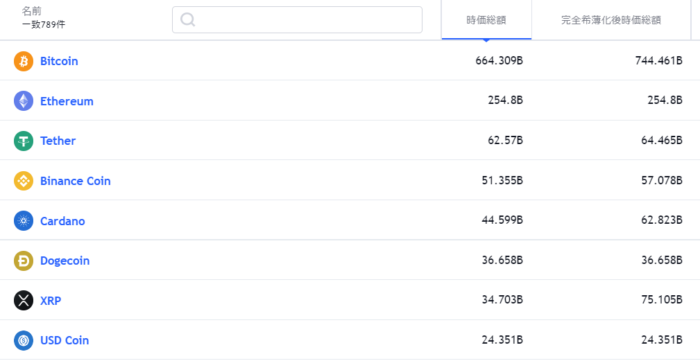Screen dimensions: 700x361
Task: Sort by 完全希薄化後時価総額 column header
Action: (x=611, y=20)
